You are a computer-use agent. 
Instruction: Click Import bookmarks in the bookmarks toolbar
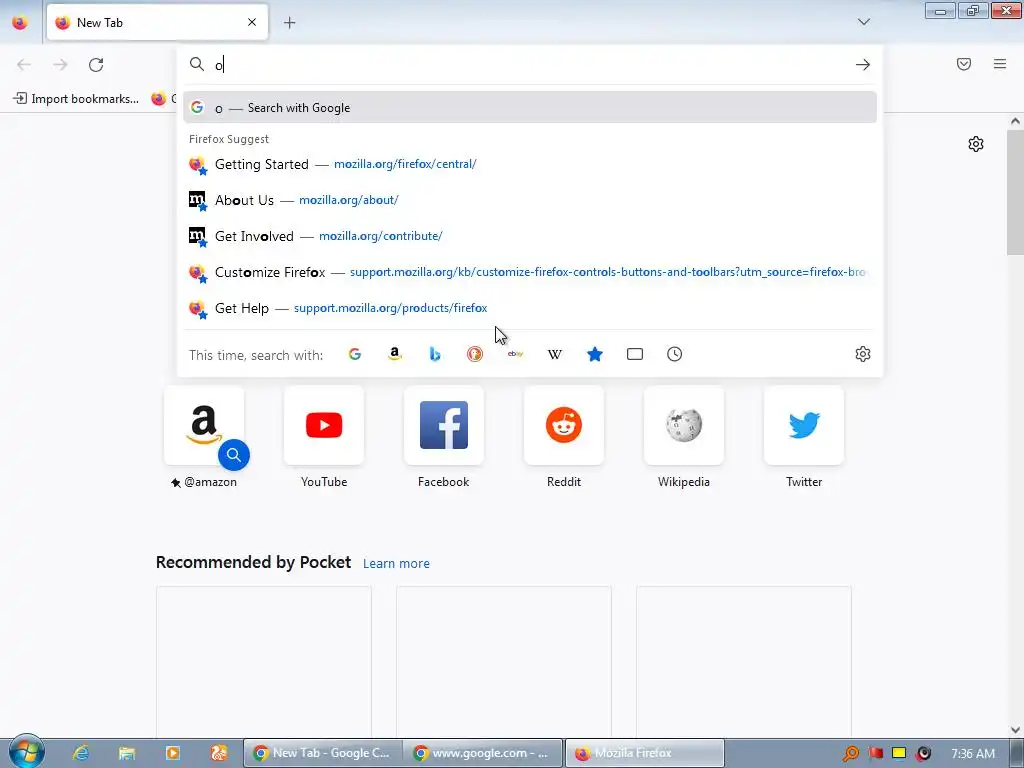76,99
